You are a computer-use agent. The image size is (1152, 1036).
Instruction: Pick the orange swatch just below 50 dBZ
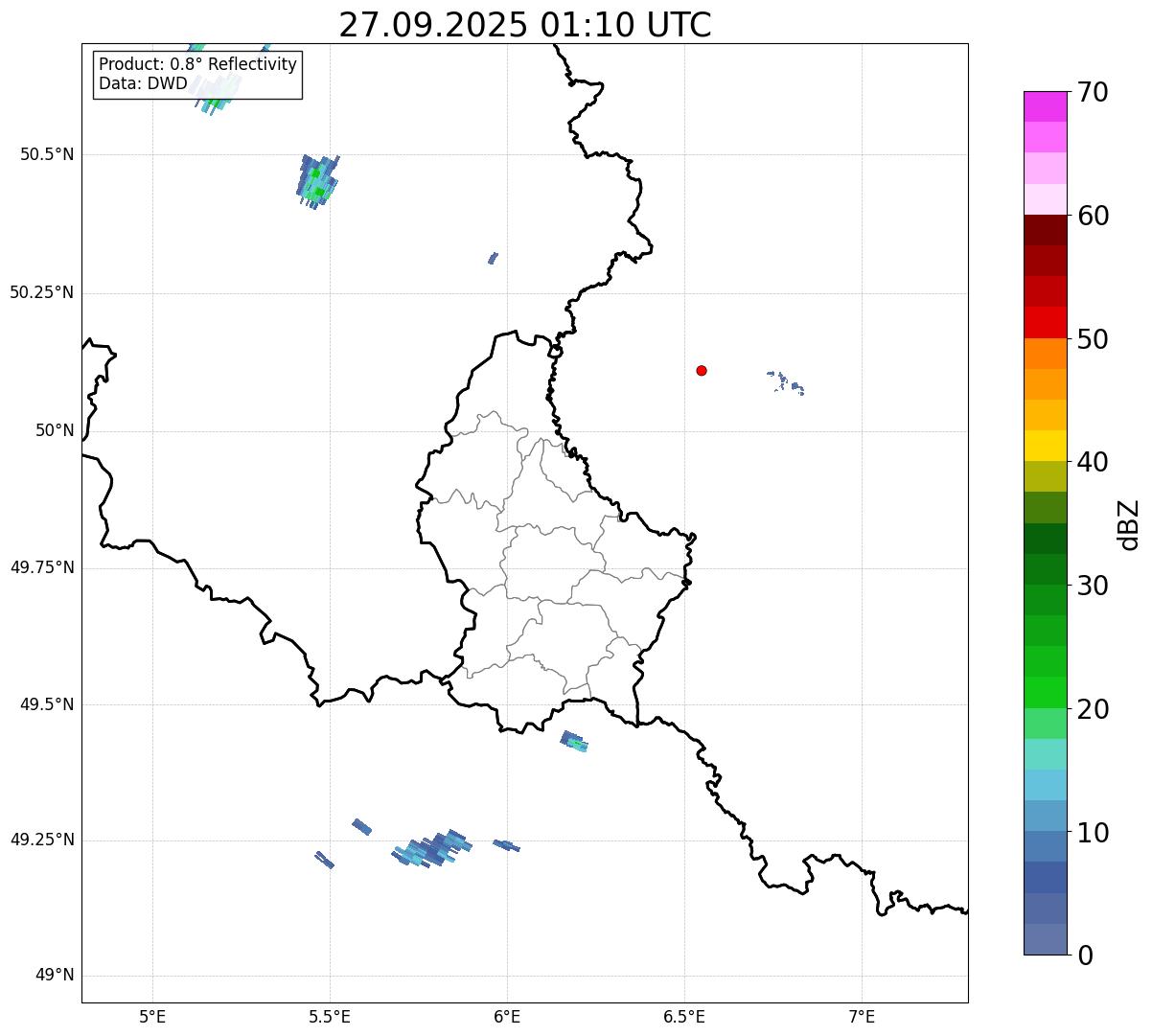(x=1046, y=354)
